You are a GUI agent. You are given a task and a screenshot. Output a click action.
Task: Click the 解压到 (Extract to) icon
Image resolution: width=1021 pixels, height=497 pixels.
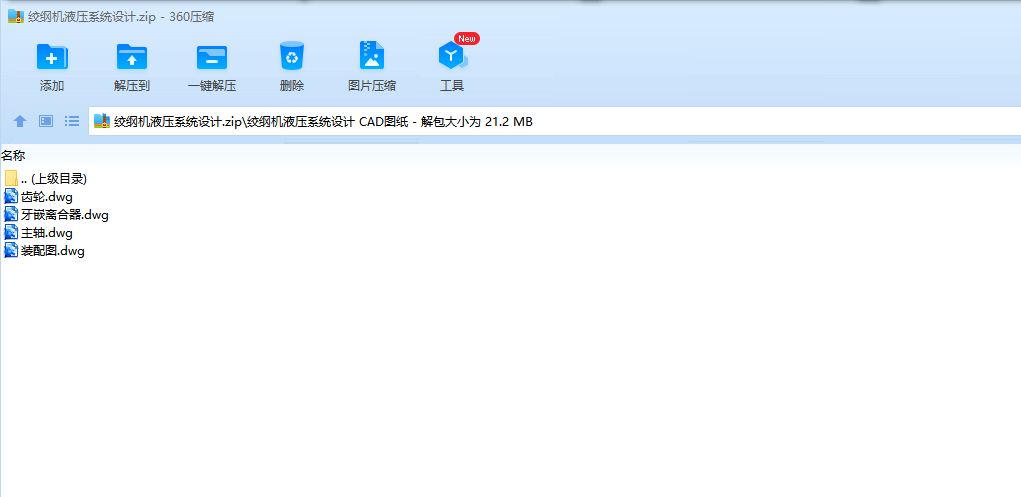click(132, 56)
